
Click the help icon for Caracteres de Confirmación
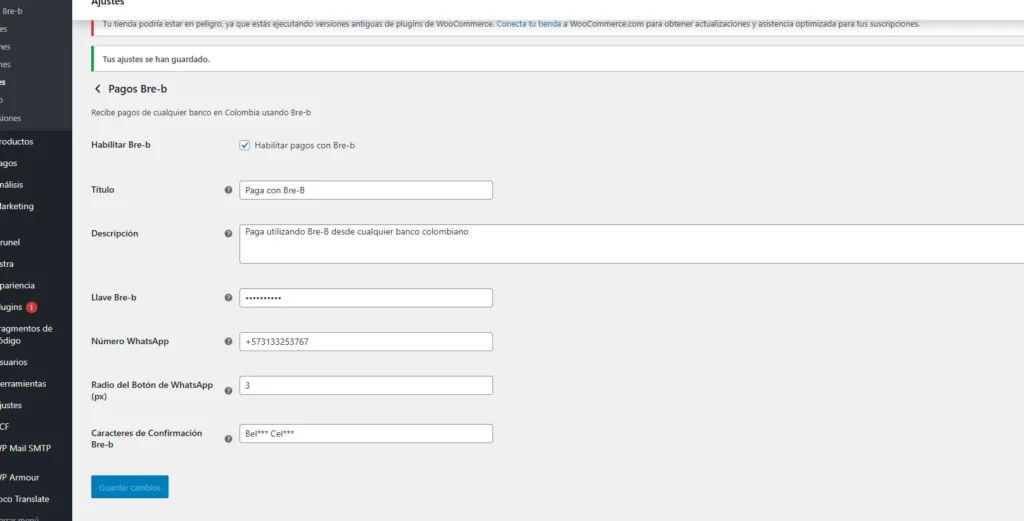click(228, 439)
